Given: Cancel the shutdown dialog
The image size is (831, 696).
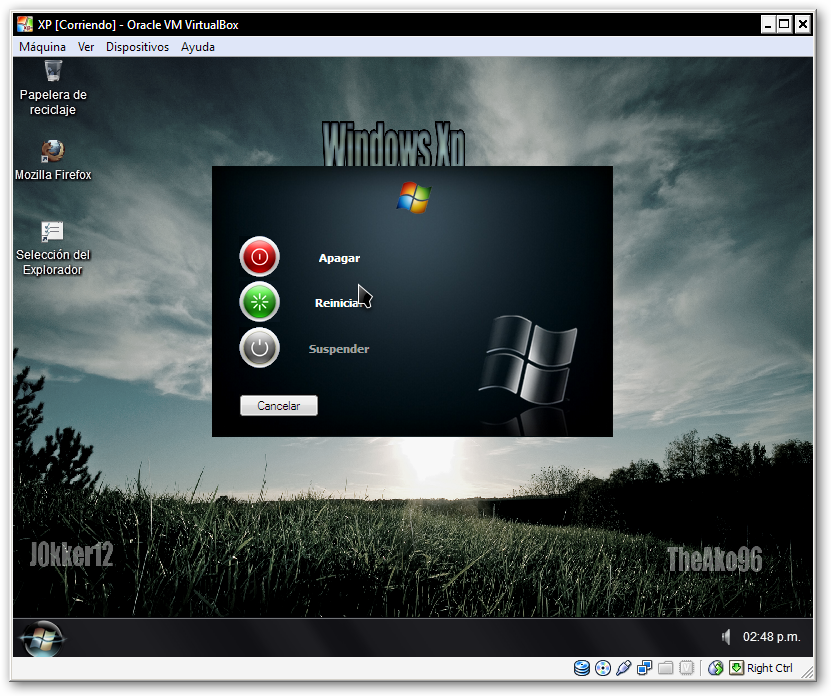Looking at the screenshot, I should (x=279, y=406).
